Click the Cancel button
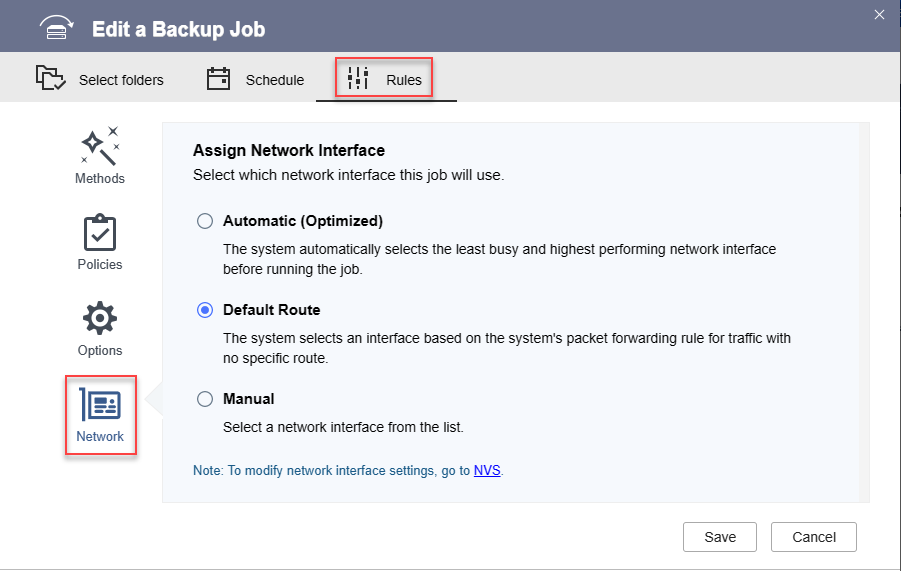Image resolution: width=901 pixels, height=571 pixels. pyautogui.click(x=813, y=537)
